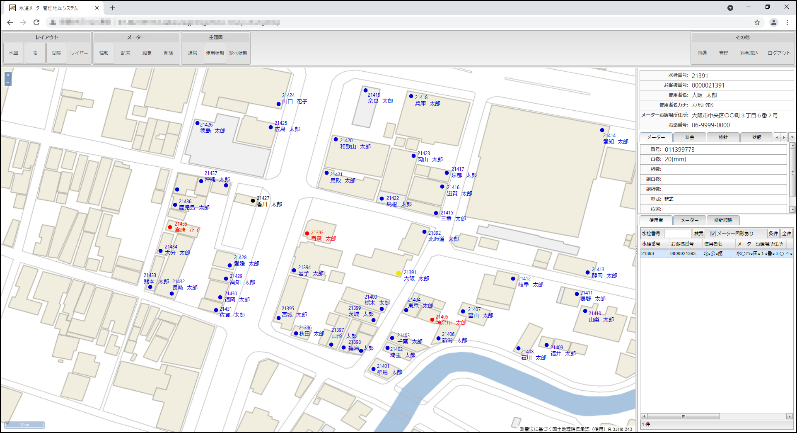Click the 全件 button
797x433 pixels.
pos(786,233)
